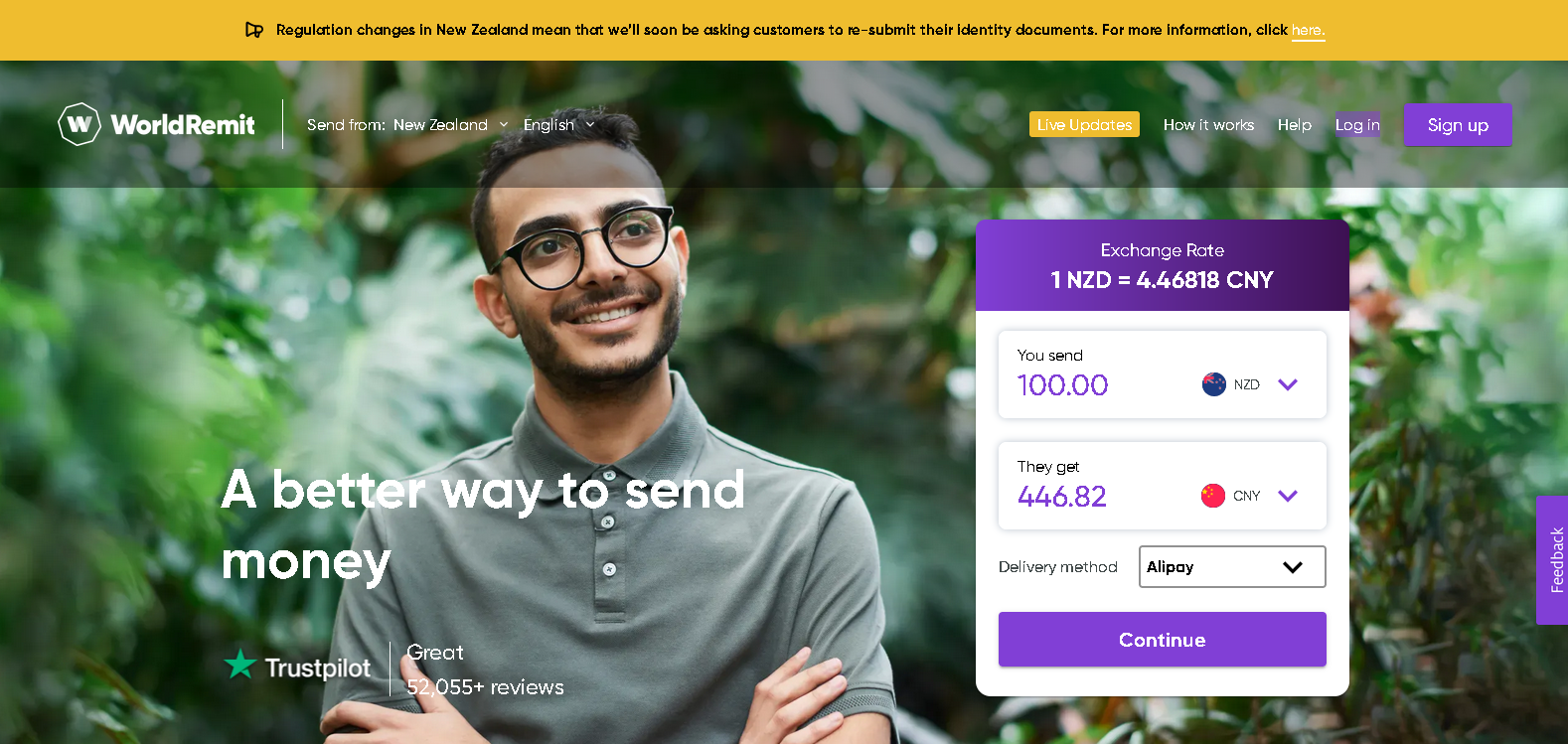This screenshot has width=1568, height=744.
Task: Open the Live Updates page
Action: coord(1084,124)
